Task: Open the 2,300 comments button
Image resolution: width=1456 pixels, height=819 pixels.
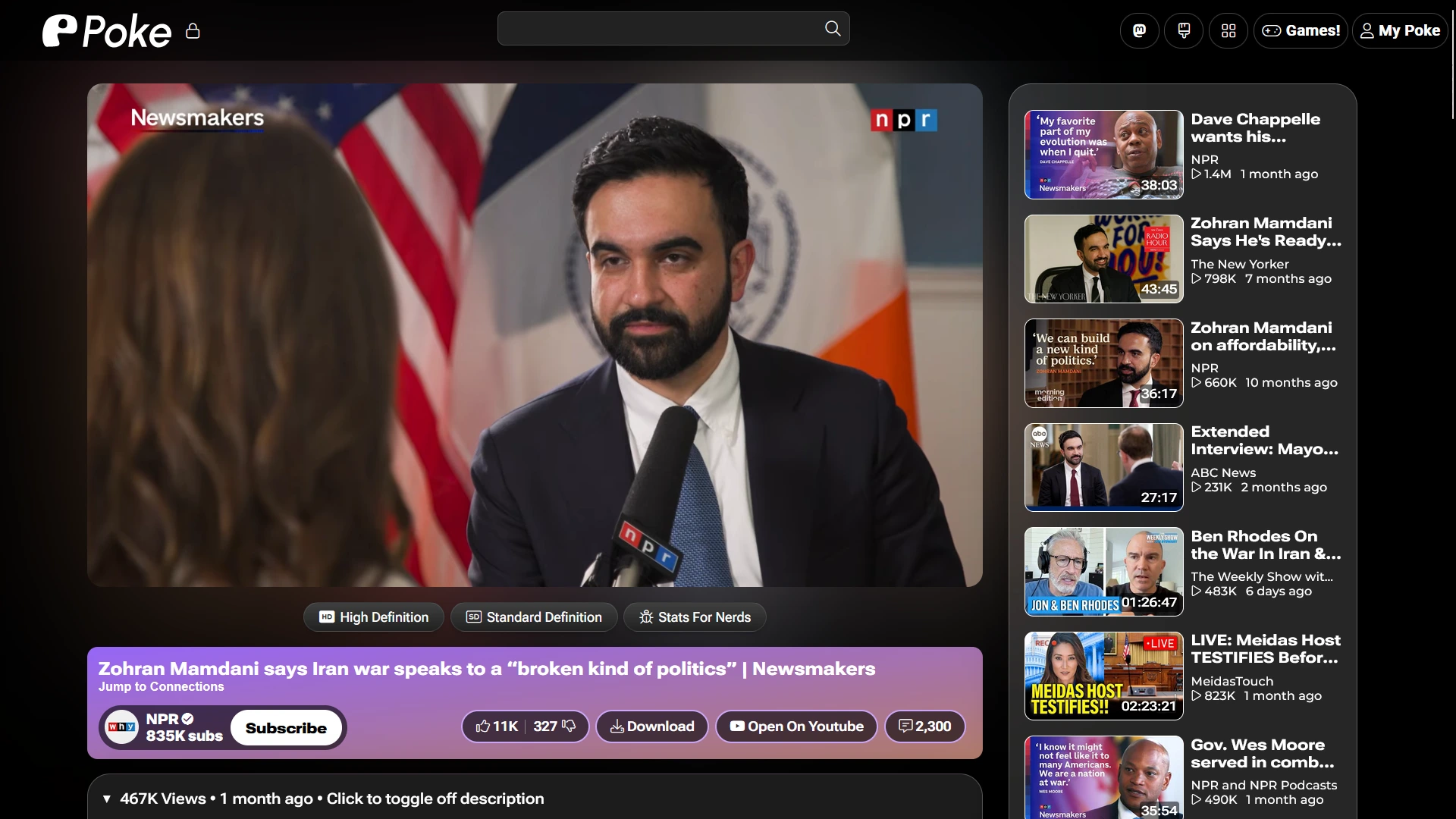Action: click(x=924, y=726)
